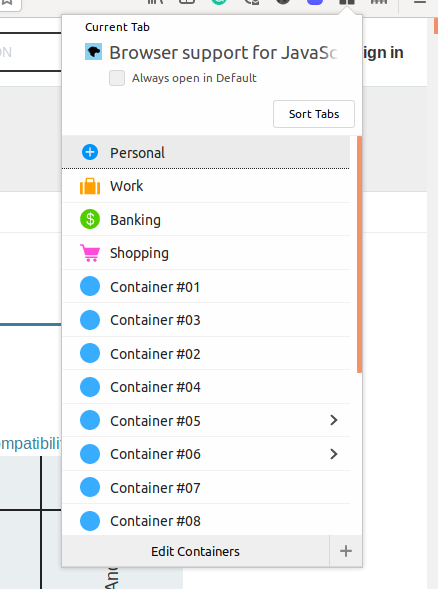The height and width of the screenshot is (589, 438).
Task: Choose the Container #04 row
Action: pyautogui.click(x=206, y=387)
